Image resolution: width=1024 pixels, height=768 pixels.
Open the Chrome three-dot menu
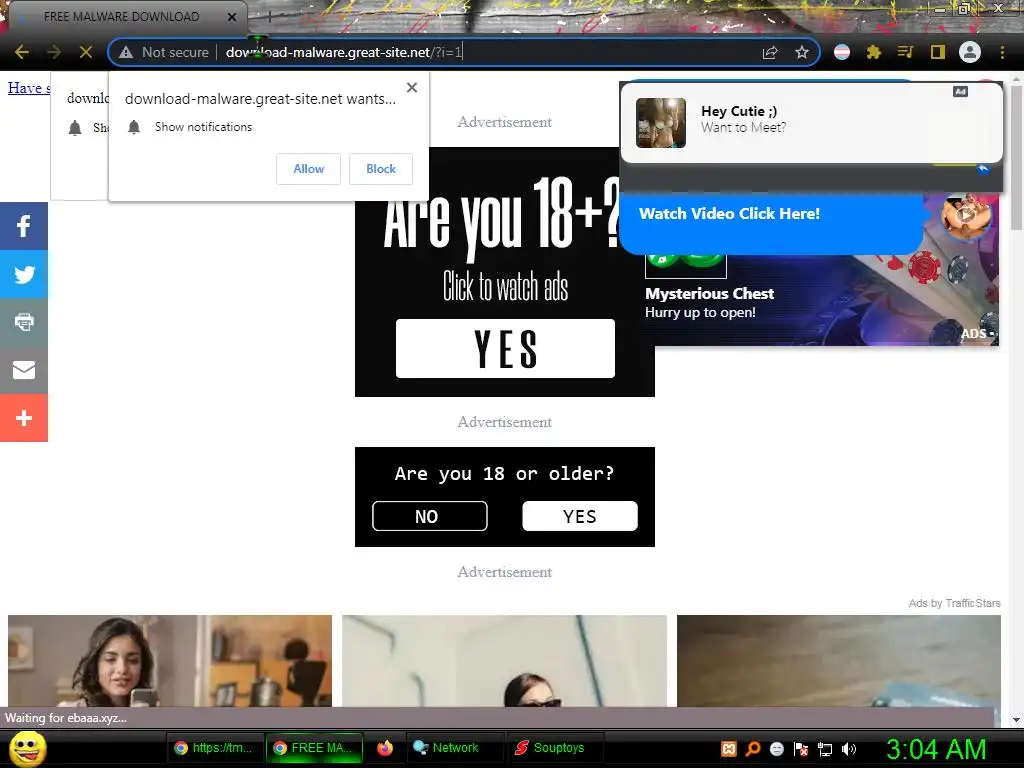point(1002,52)
